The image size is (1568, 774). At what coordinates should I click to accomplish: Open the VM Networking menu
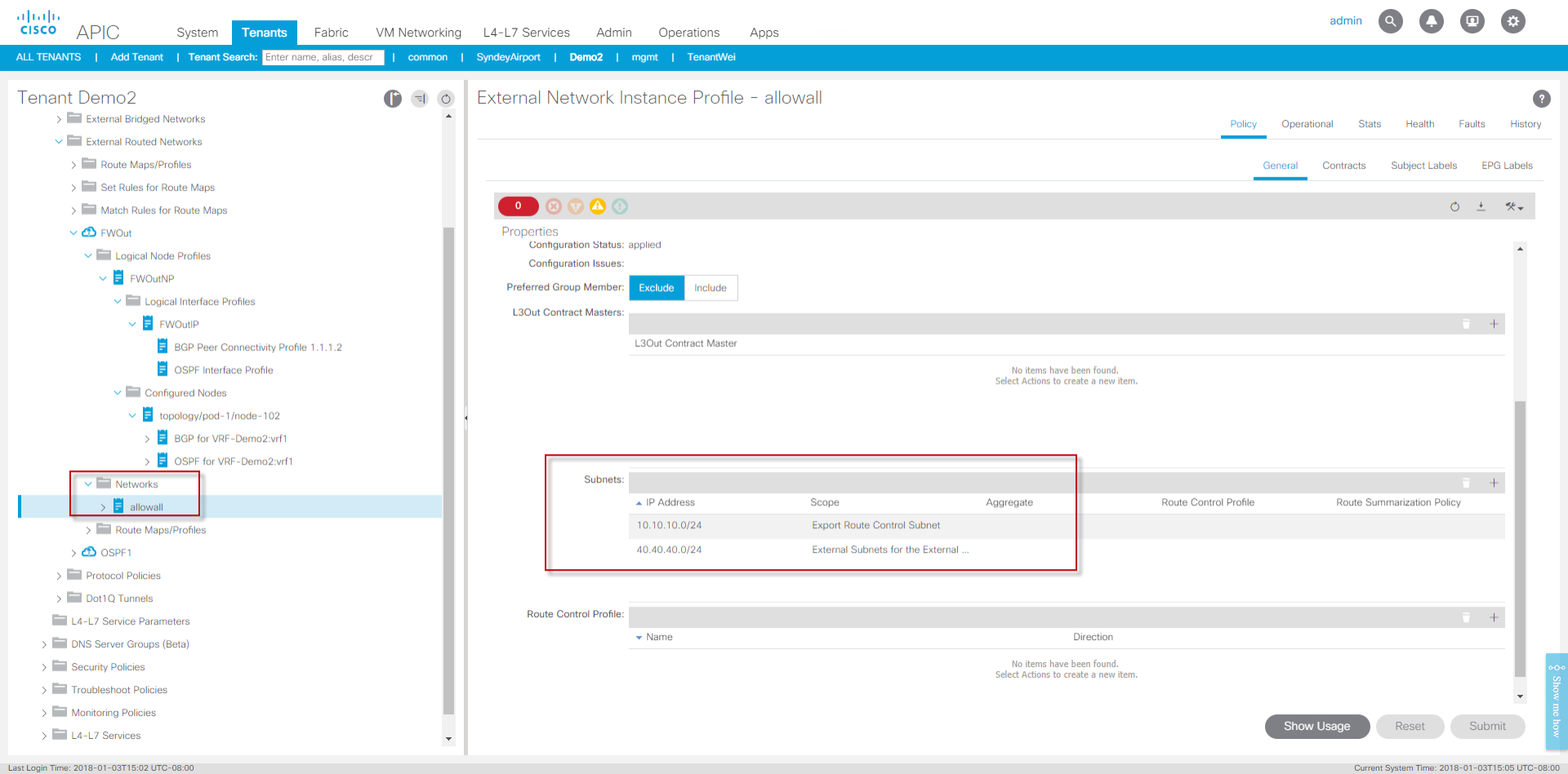point(418,33)
